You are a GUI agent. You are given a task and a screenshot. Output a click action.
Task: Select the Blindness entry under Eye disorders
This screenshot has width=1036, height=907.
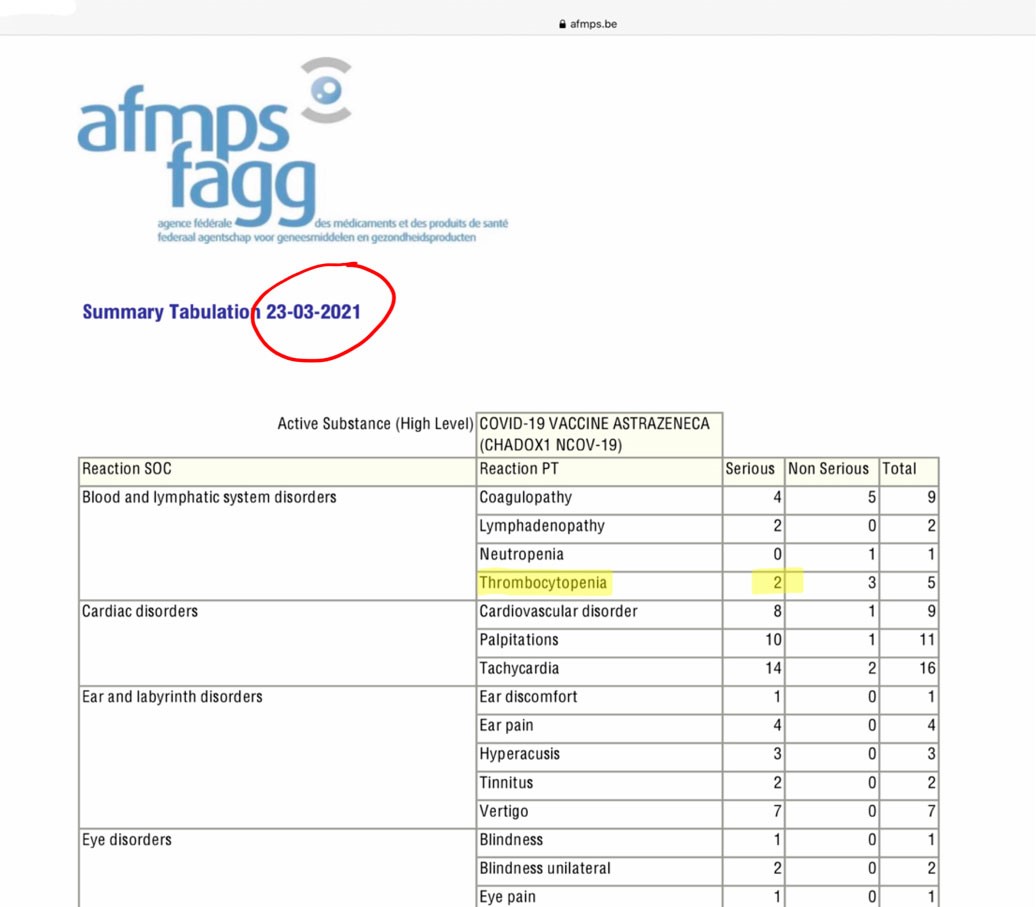[x=511, y=840]
